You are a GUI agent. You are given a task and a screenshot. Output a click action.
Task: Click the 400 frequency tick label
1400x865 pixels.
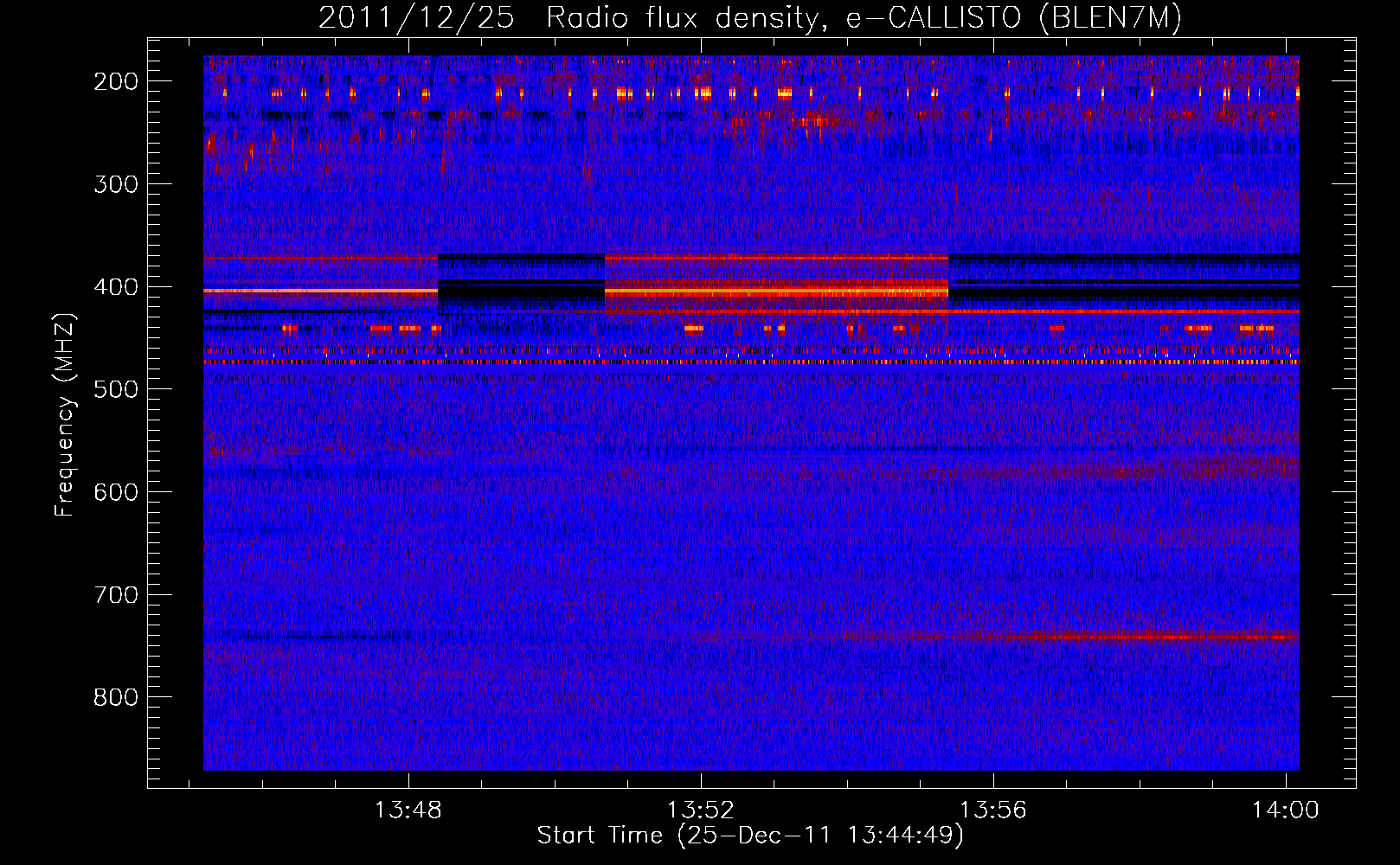pyautogui.click(x=115, y=287)
